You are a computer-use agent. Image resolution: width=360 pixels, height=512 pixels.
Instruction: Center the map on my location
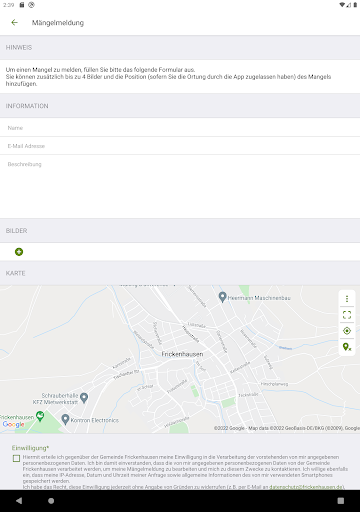(347, 331)
